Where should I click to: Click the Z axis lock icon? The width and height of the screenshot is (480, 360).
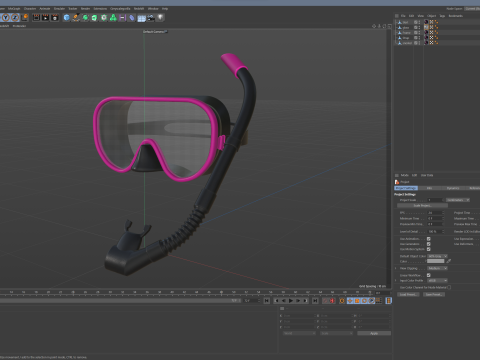click(15, 18)
